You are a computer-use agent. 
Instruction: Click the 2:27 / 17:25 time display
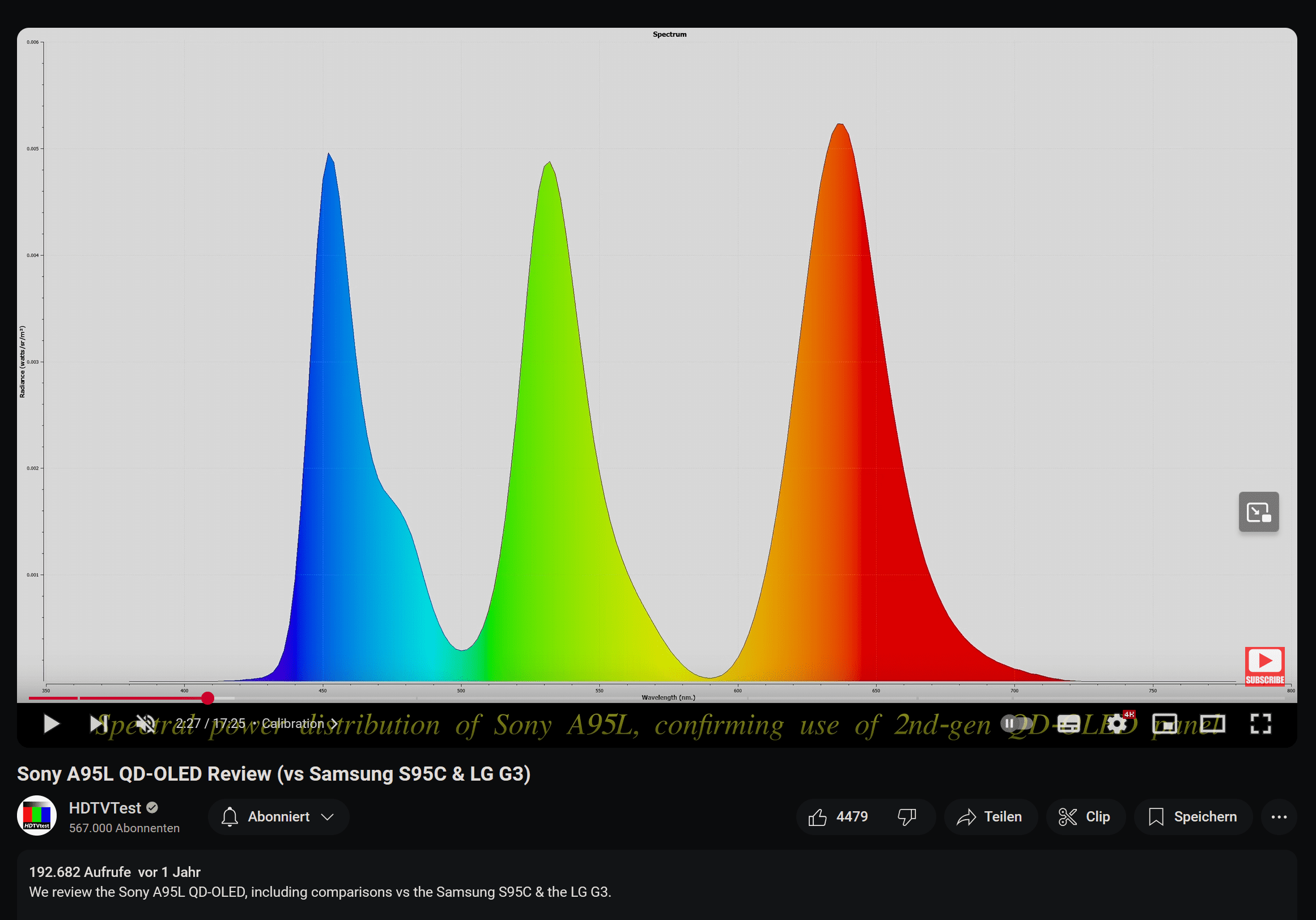(x=210, y=723)
